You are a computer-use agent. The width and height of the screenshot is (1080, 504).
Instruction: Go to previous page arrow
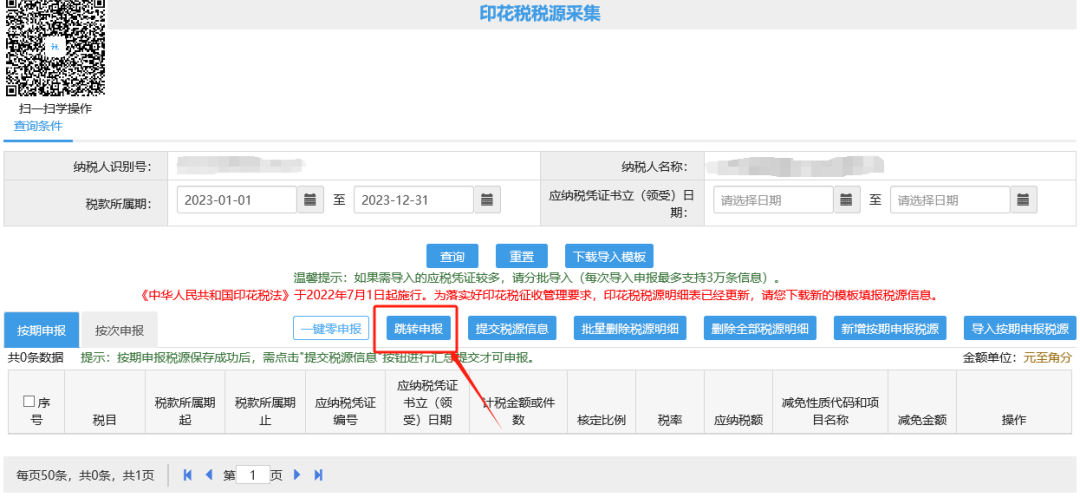pyautogui.click(x=209, y=475)
